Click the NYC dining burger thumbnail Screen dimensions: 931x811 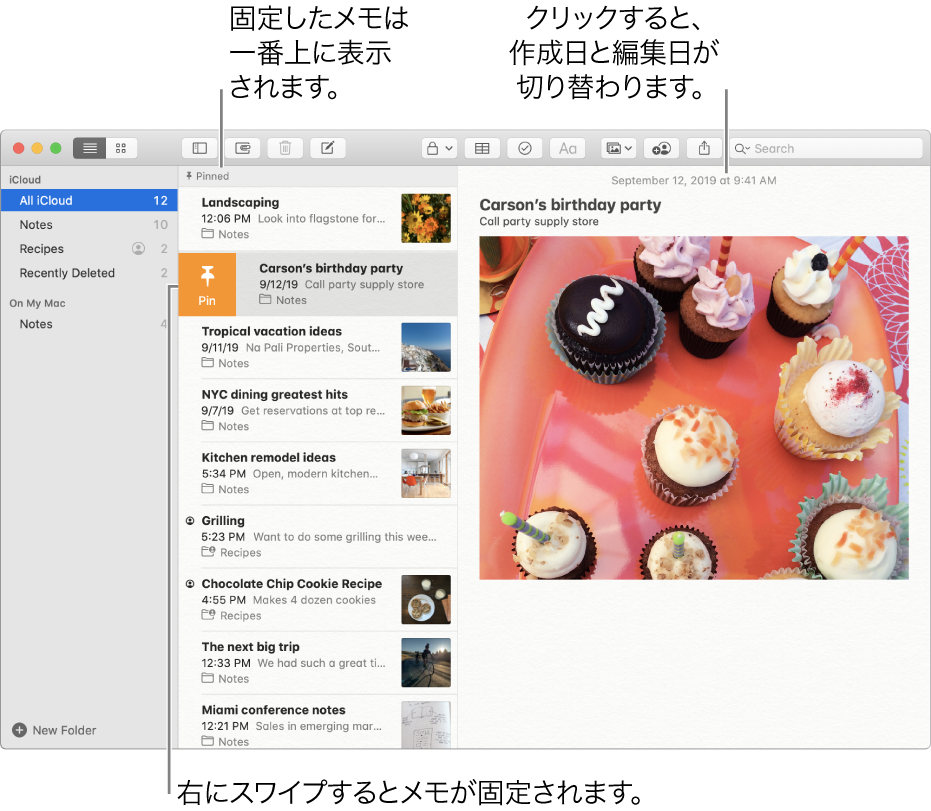[x=426, y=410]
